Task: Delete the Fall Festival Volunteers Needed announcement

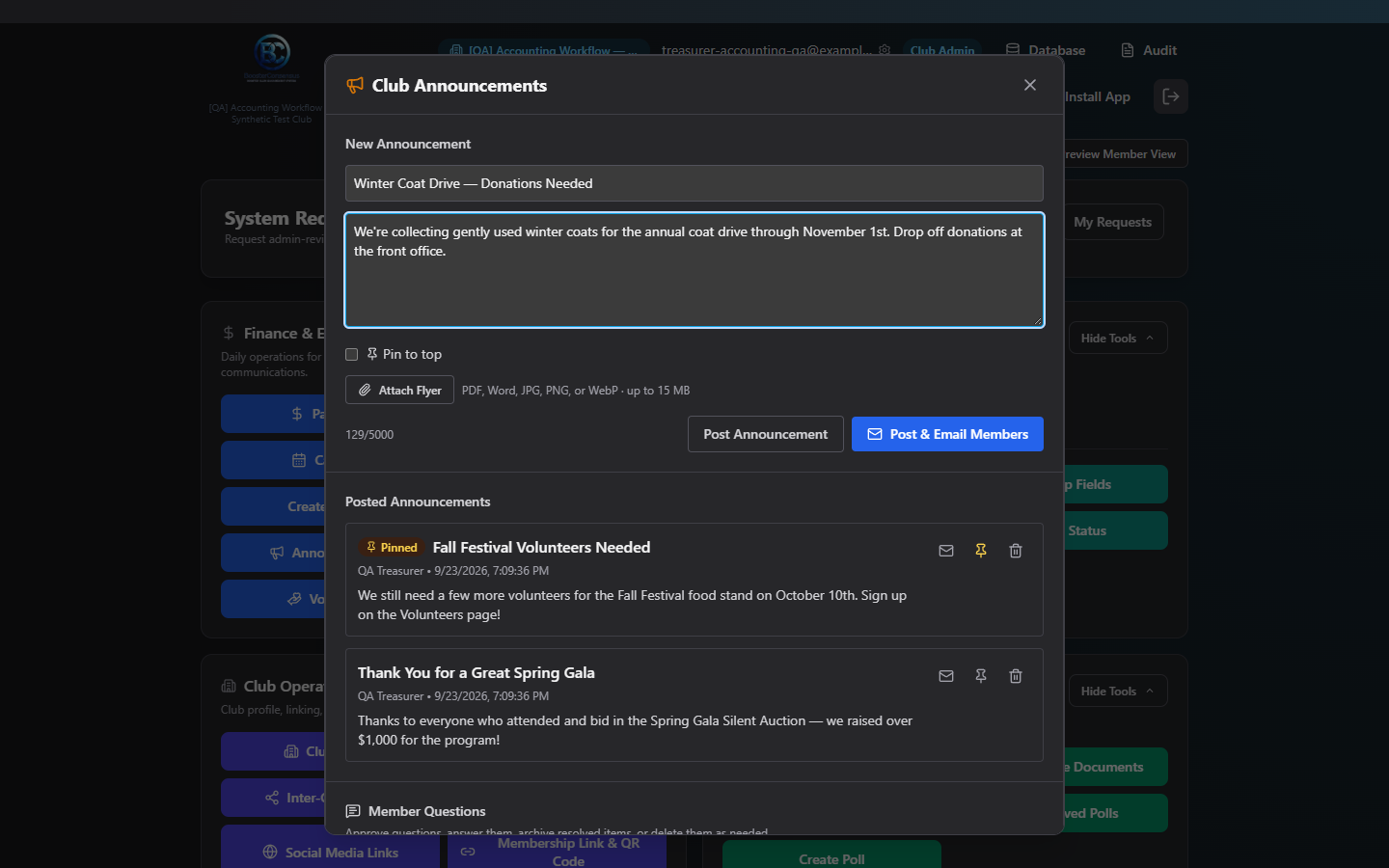Action: pyautogui.click(x=1016, y=551)
